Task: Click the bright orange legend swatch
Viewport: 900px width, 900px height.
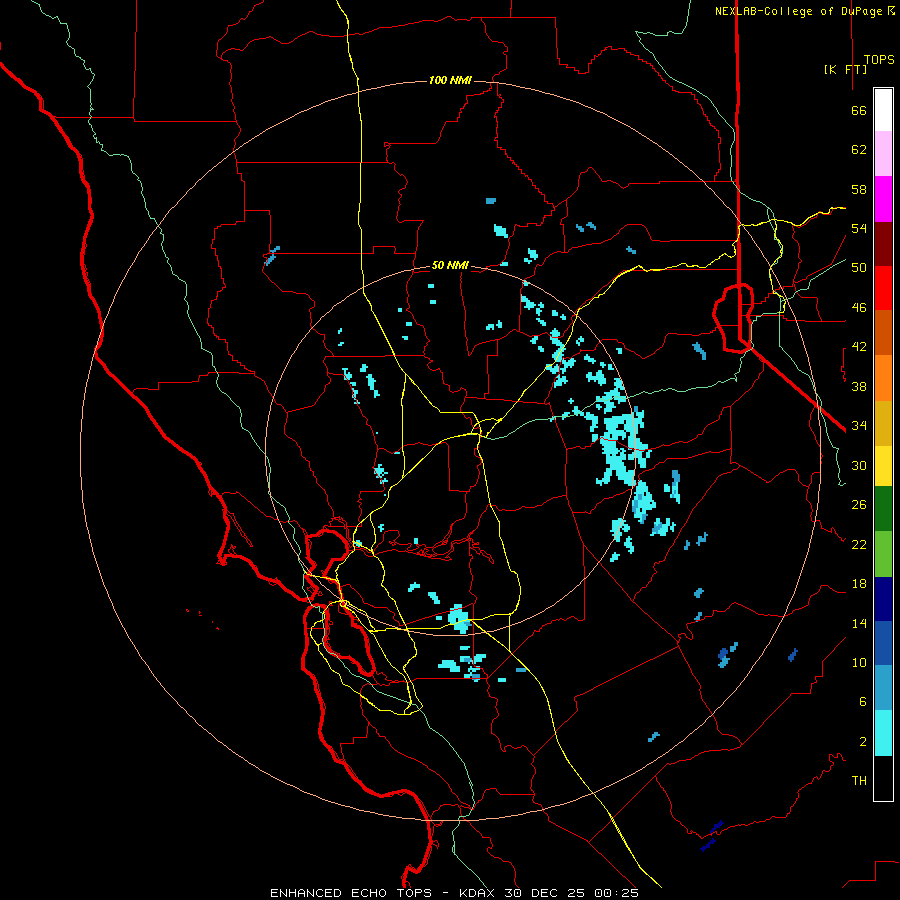Action: pos(883,378)
